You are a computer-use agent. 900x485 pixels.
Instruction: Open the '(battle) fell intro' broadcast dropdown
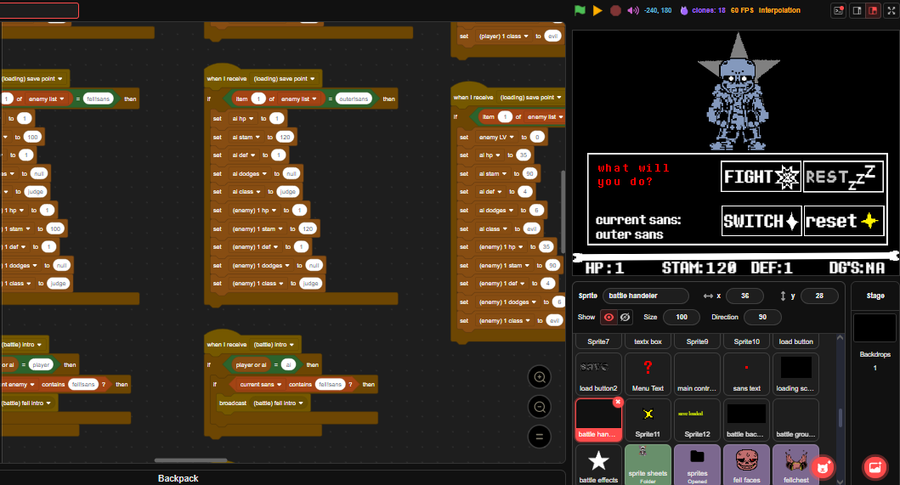(278, 403)
